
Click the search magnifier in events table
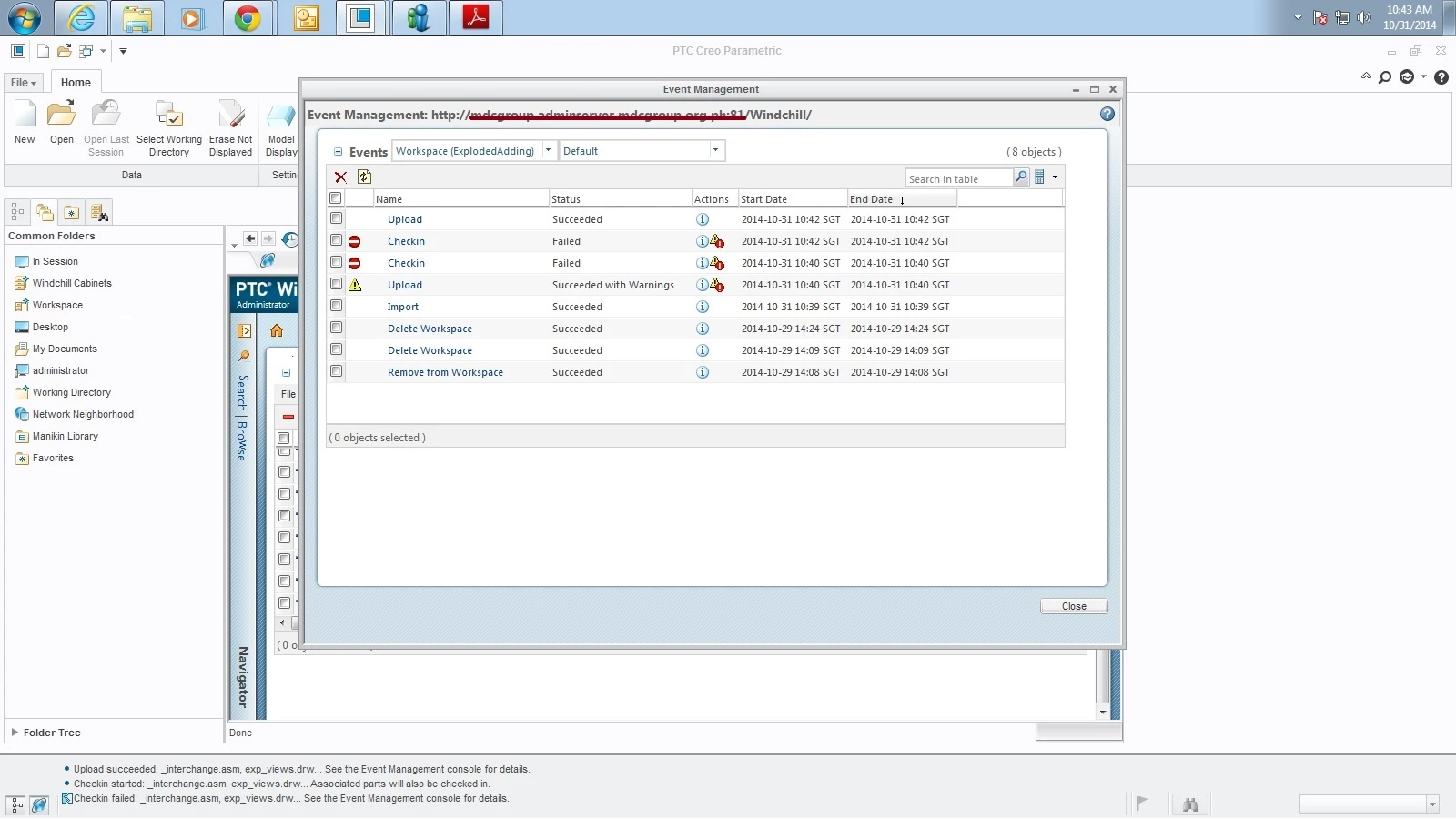point(1021,177)
